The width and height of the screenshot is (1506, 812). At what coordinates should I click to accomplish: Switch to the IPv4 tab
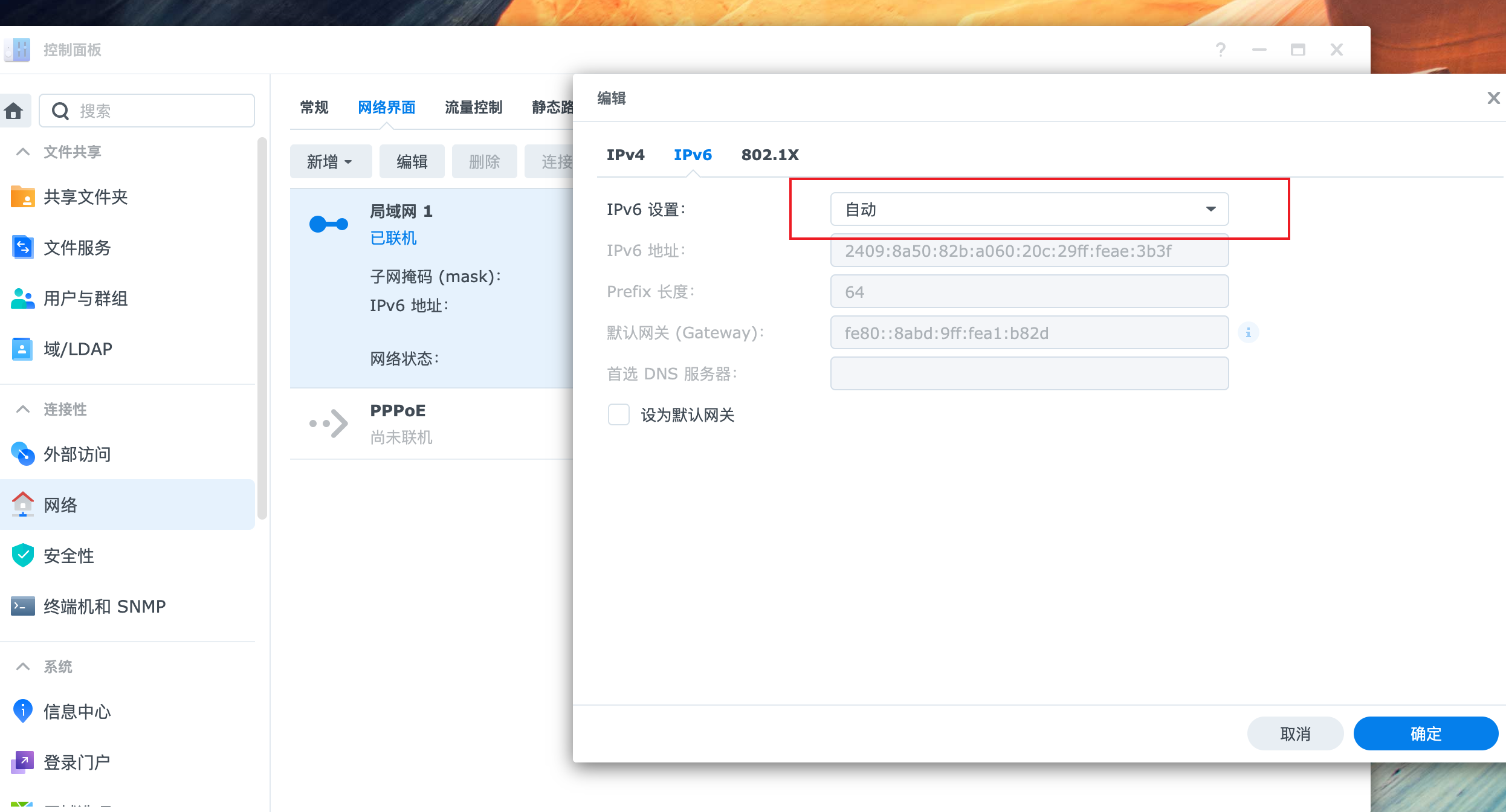click(x=625, y=155)
